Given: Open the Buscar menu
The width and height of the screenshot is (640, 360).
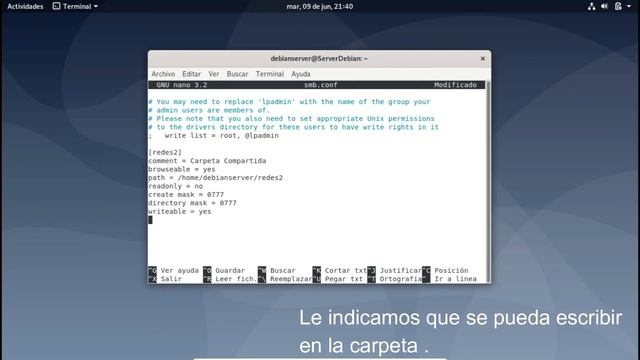Looking at the screenshot, I should coord(237,74).
